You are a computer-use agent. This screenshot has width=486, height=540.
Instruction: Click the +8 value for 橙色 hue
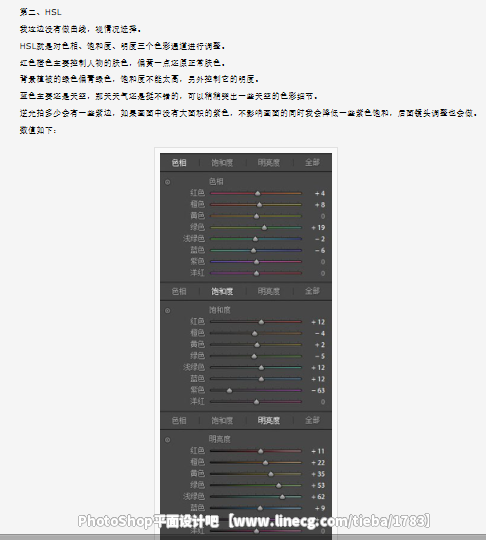320,205
